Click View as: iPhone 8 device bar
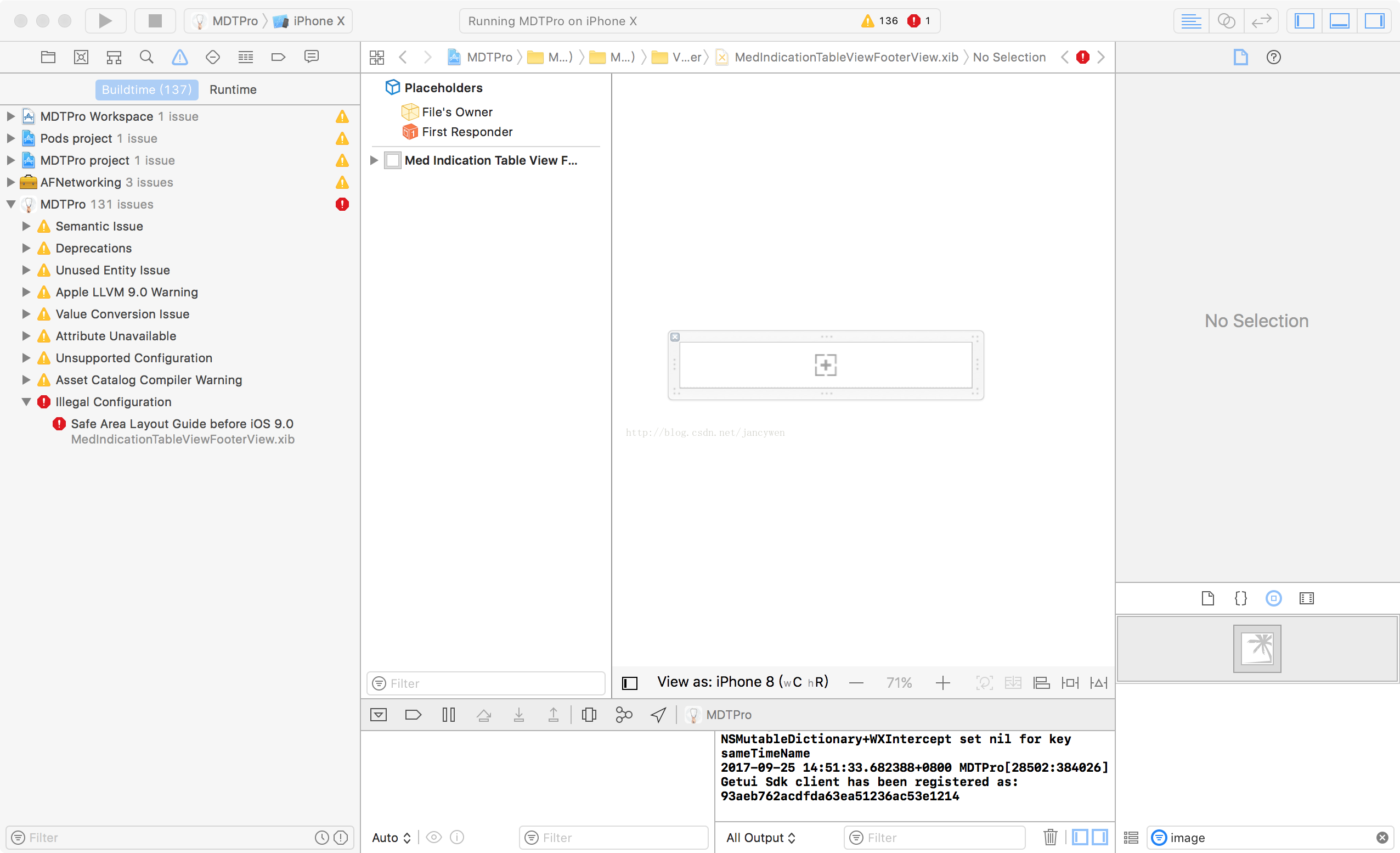 [743, 682]
